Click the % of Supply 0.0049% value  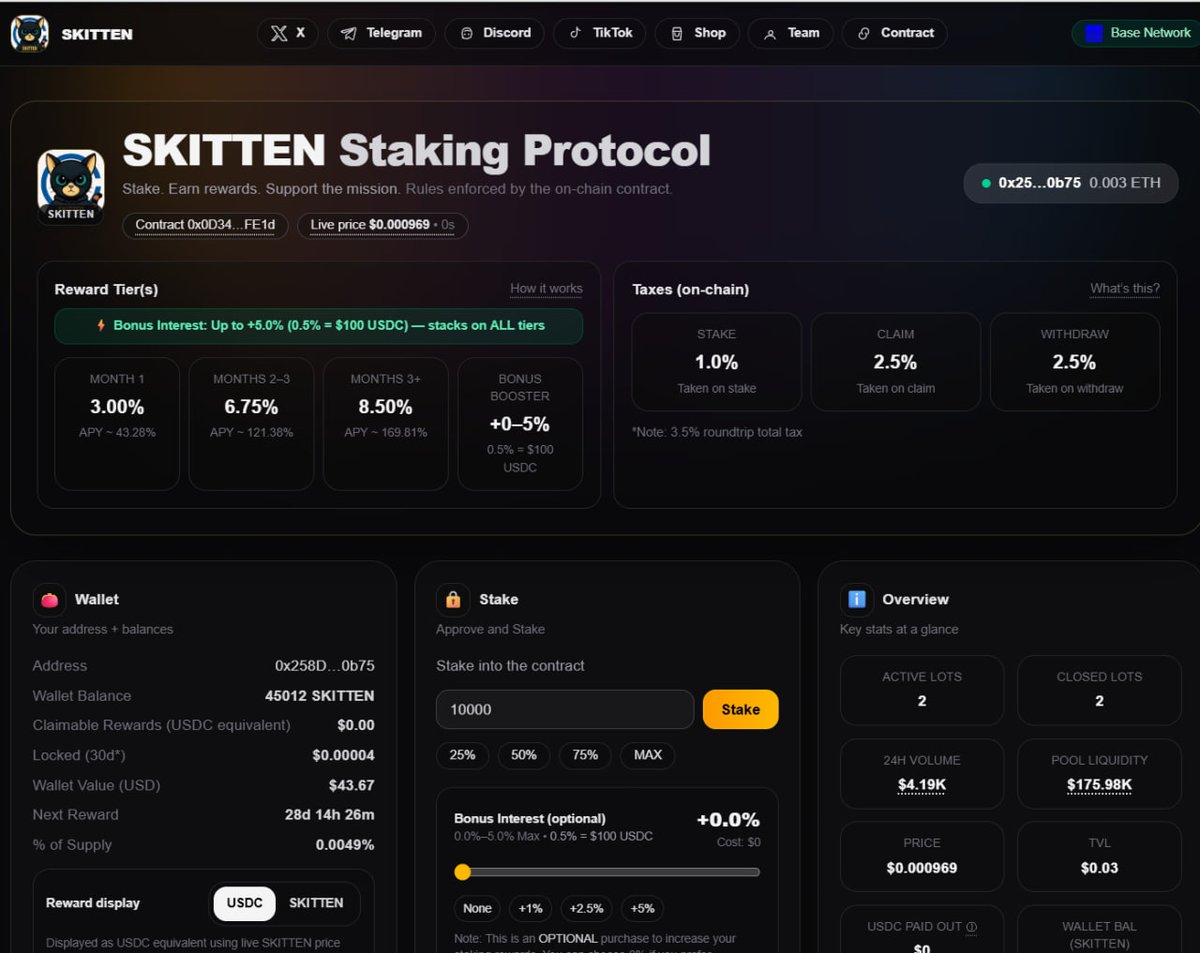tap(345, 845)
